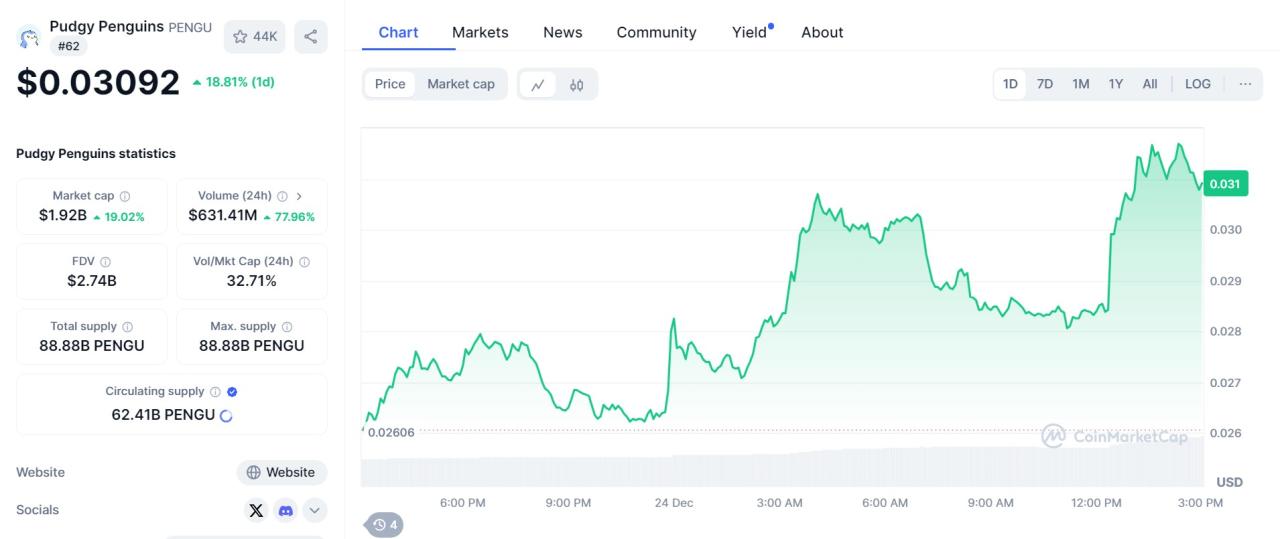This screenshot has width=1280, height=539.
Task: Open the X (Twitter) social link
Action: tap(256, 510)
